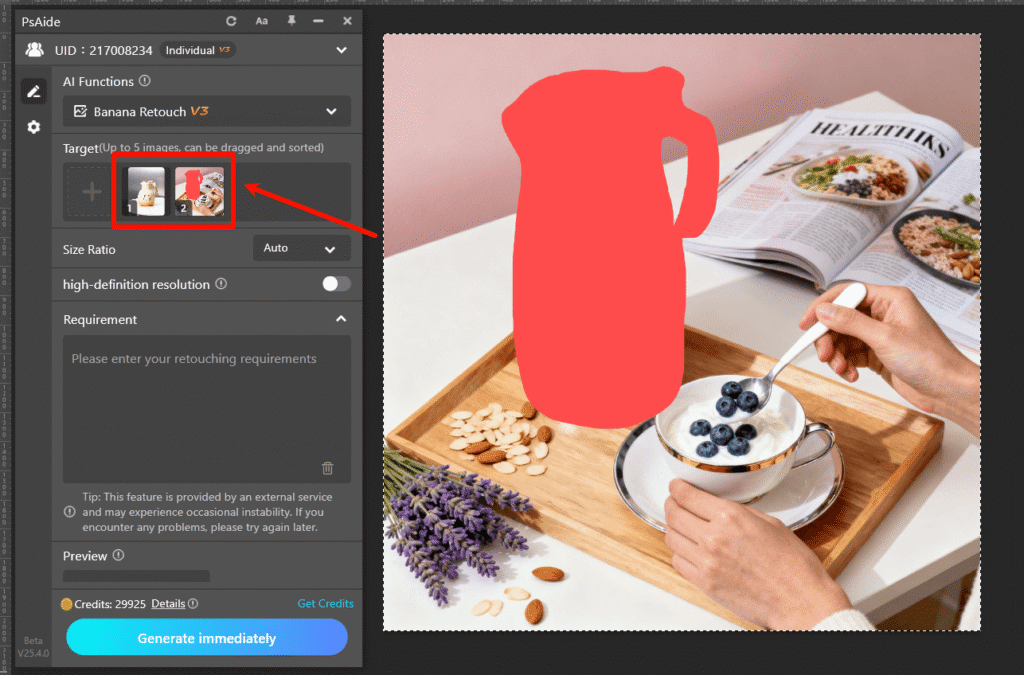Pin the PsAide panel
Viewport: 1024px width, 675px height.
[x=290, y=20]
